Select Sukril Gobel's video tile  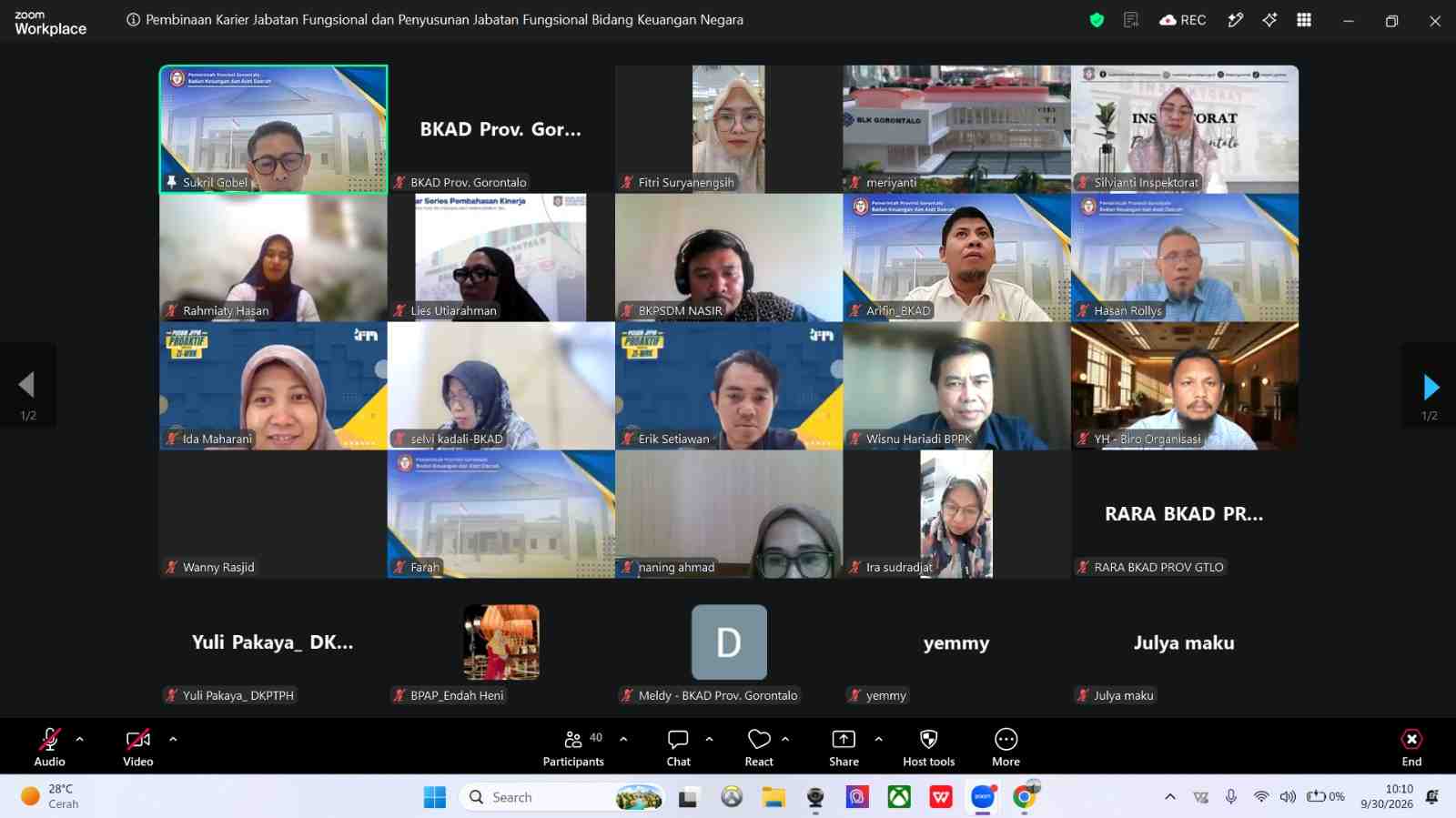point(273,128)
